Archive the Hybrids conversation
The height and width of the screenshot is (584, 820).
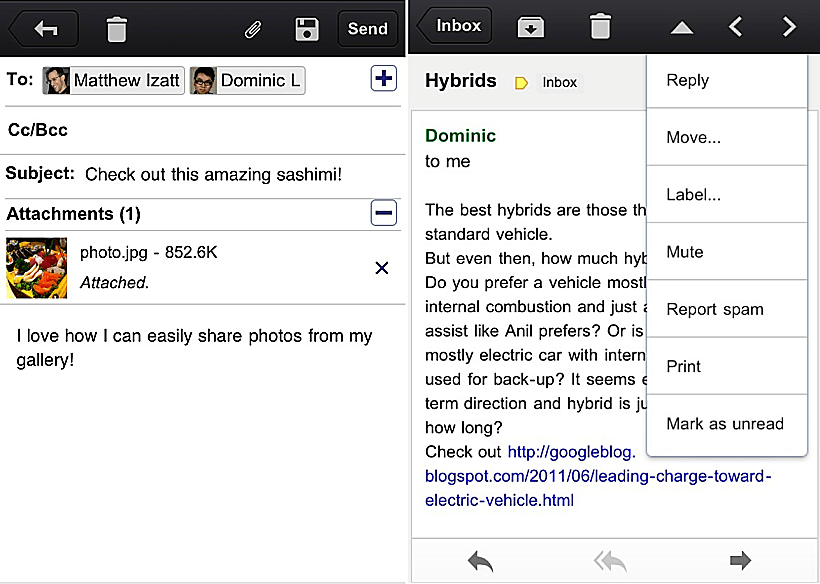[530, 27]
